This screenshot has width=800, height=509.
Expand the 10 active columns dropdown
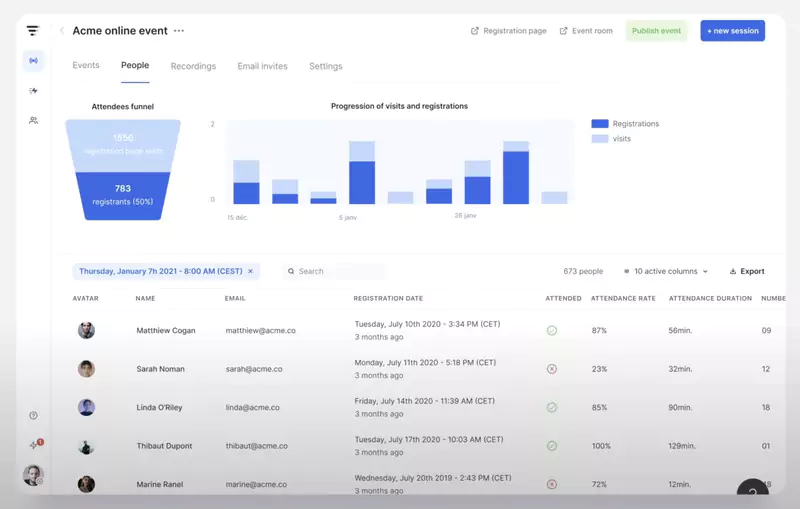(x=666, y=271)
